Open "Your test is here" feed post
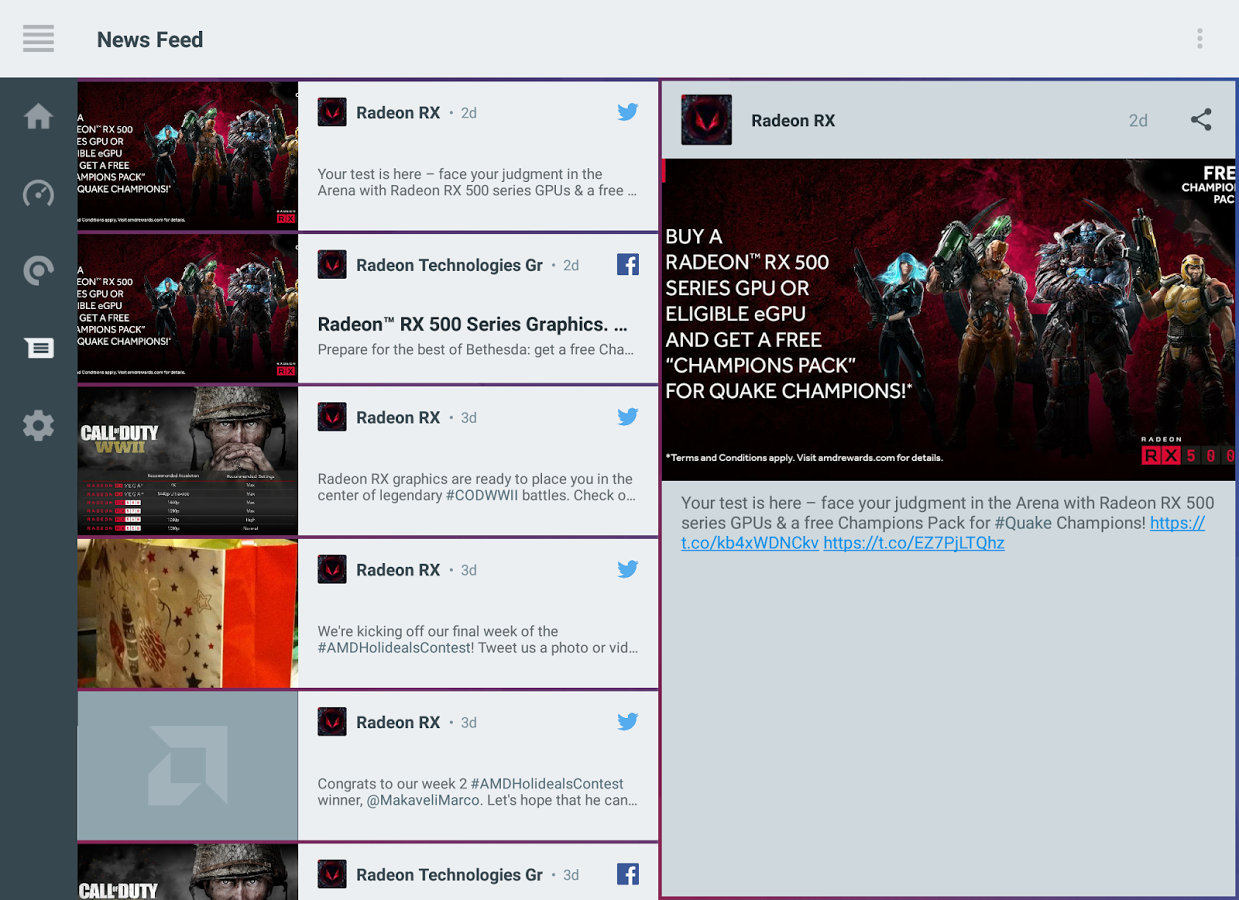1239x900 pixels. [477, 182]
